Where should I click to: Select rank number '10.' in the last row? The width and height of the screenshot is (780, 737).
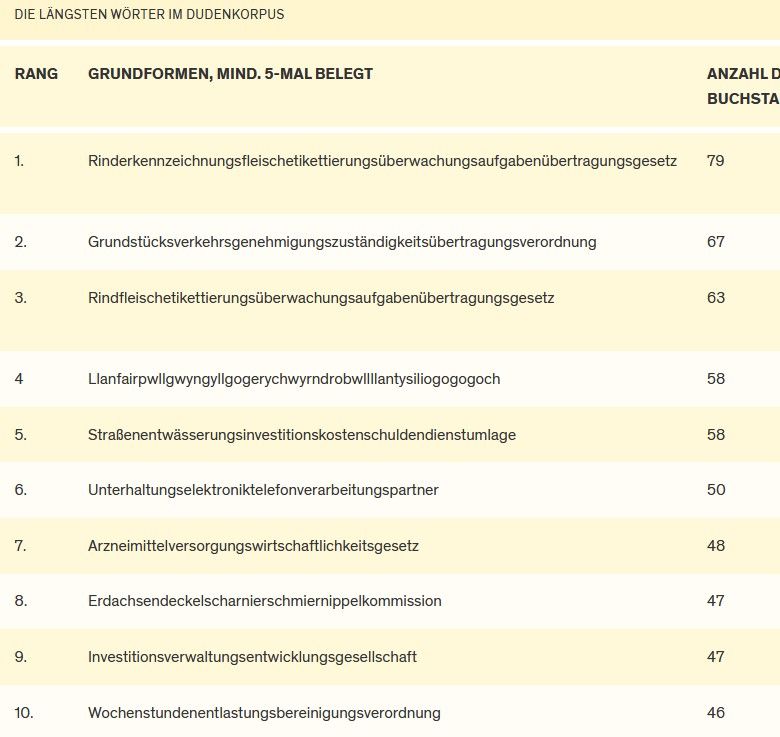(x=24, y=713)
